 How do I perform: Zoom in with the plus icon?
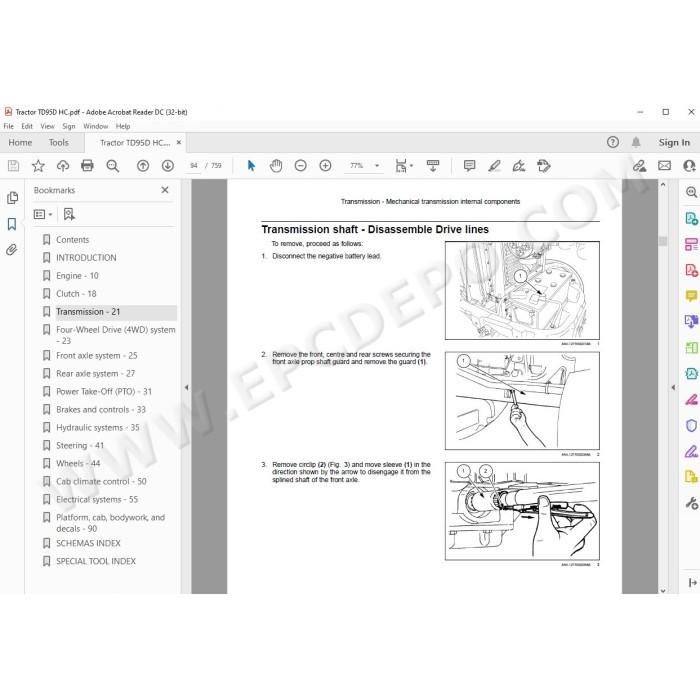[325, 166]
